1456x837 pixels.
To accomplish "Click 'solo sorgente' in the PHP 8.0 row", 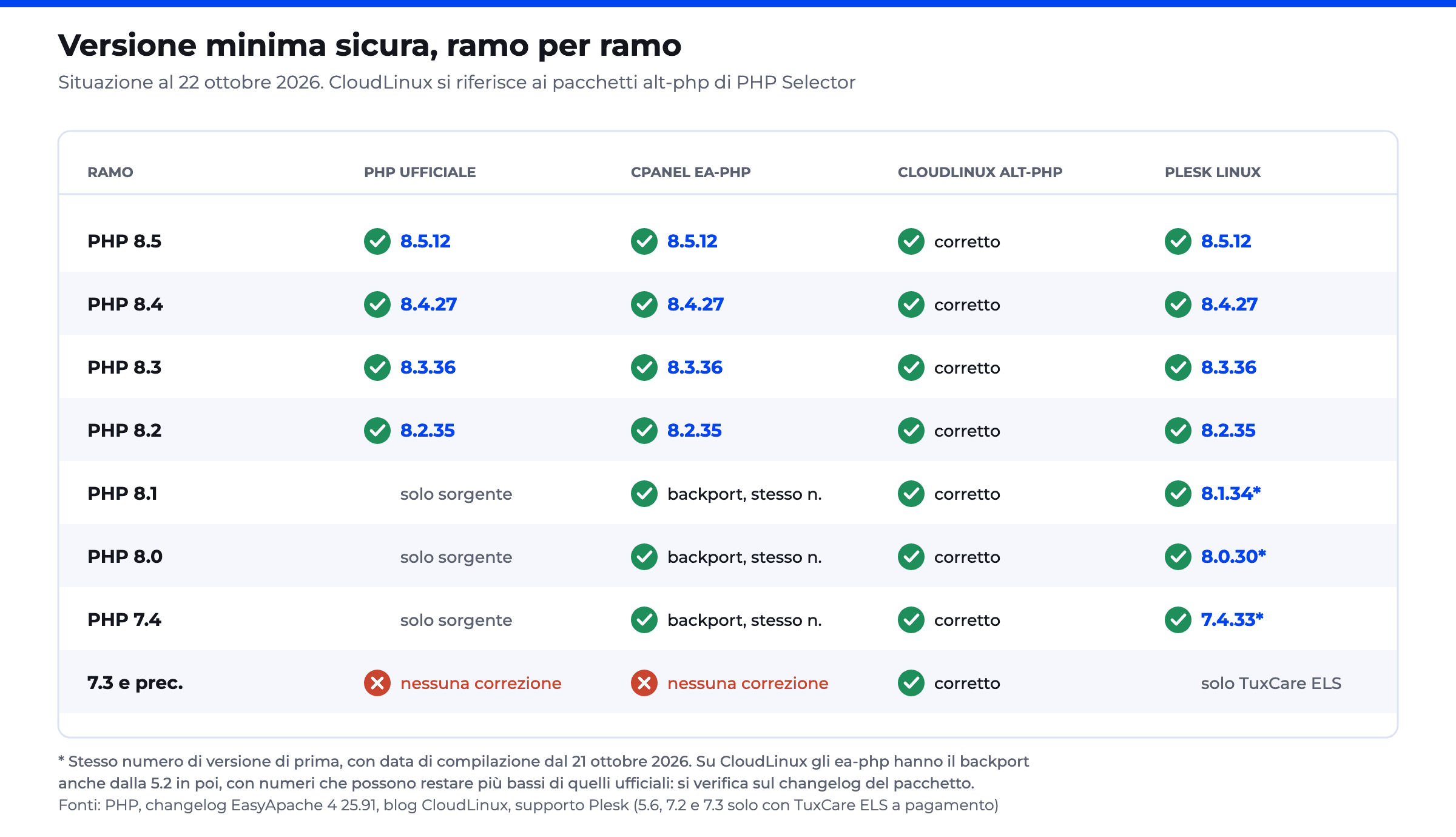I will point(456,557).
